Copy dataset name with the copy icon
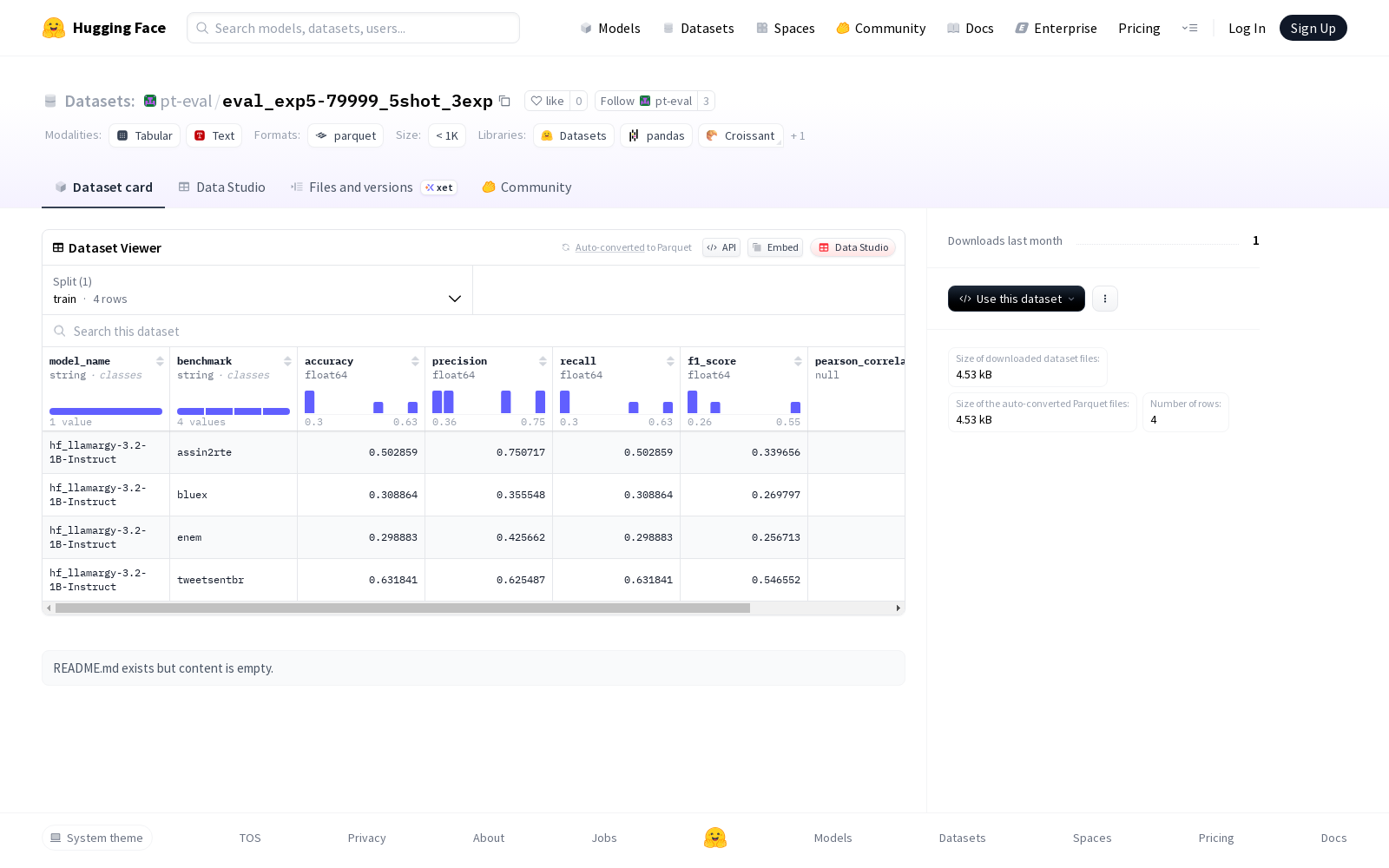1389x868 pixels. [504, 101]
